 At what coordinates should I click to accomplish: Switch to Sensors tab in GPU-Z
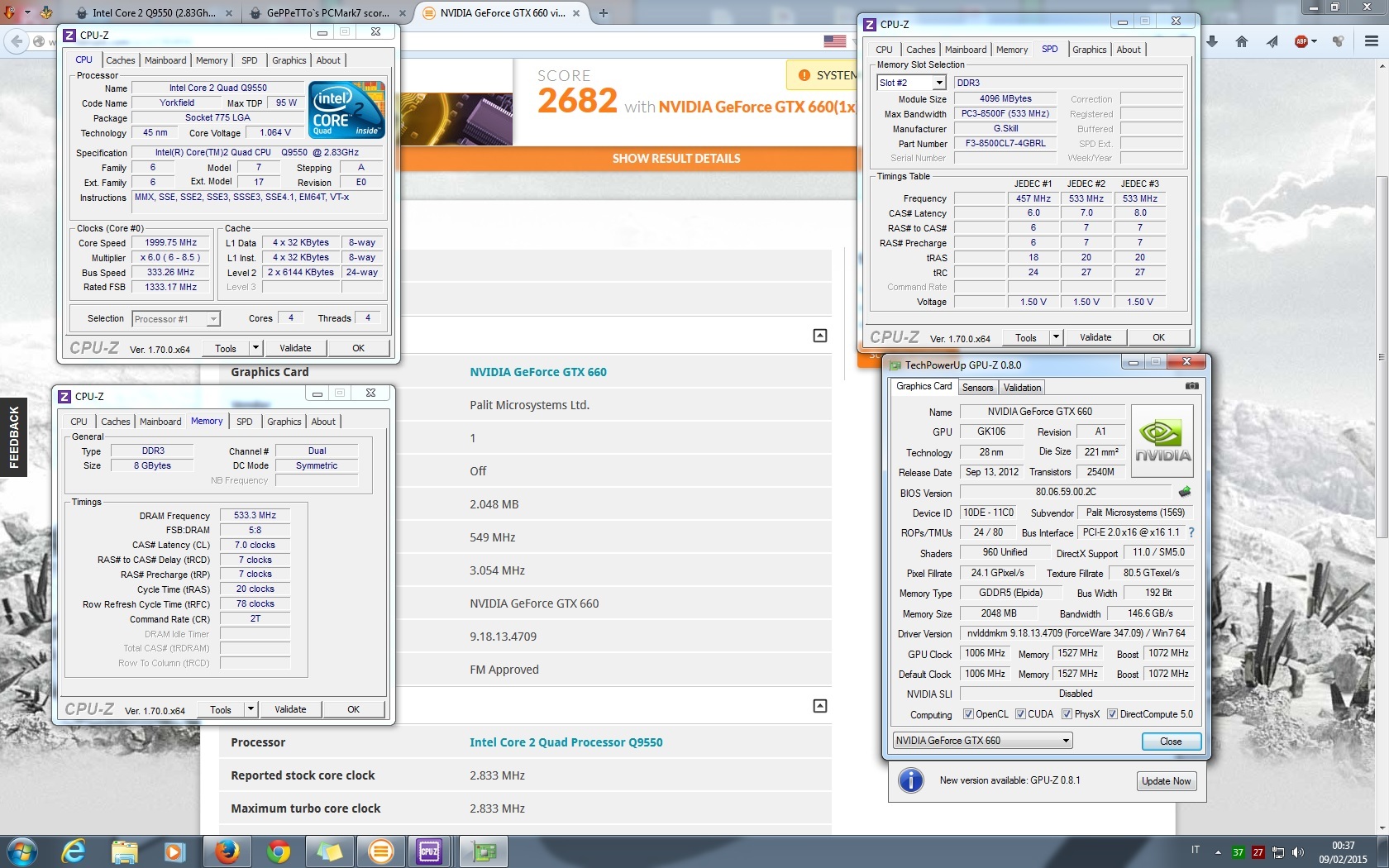pos(977,388)
